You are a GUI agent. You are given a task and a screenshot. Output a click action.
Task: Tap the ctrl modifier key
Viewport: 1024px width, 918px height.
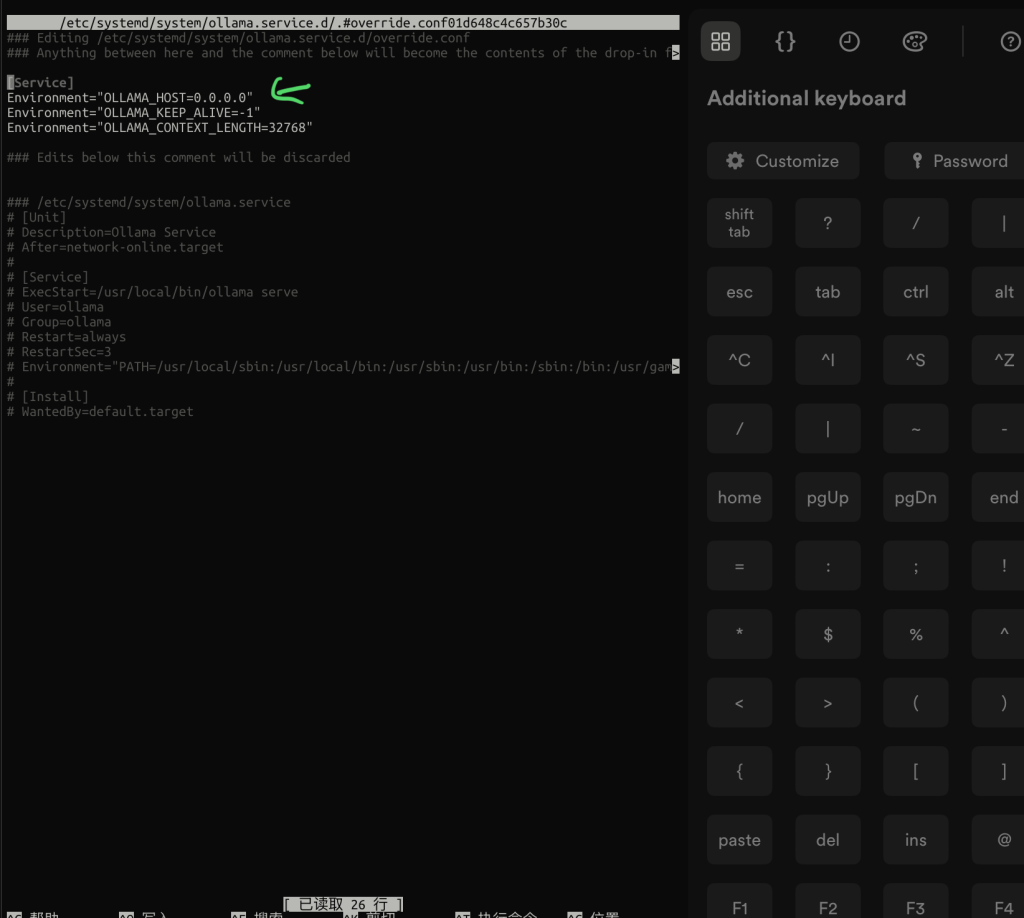pyautogui.click(x=916, y=292)
